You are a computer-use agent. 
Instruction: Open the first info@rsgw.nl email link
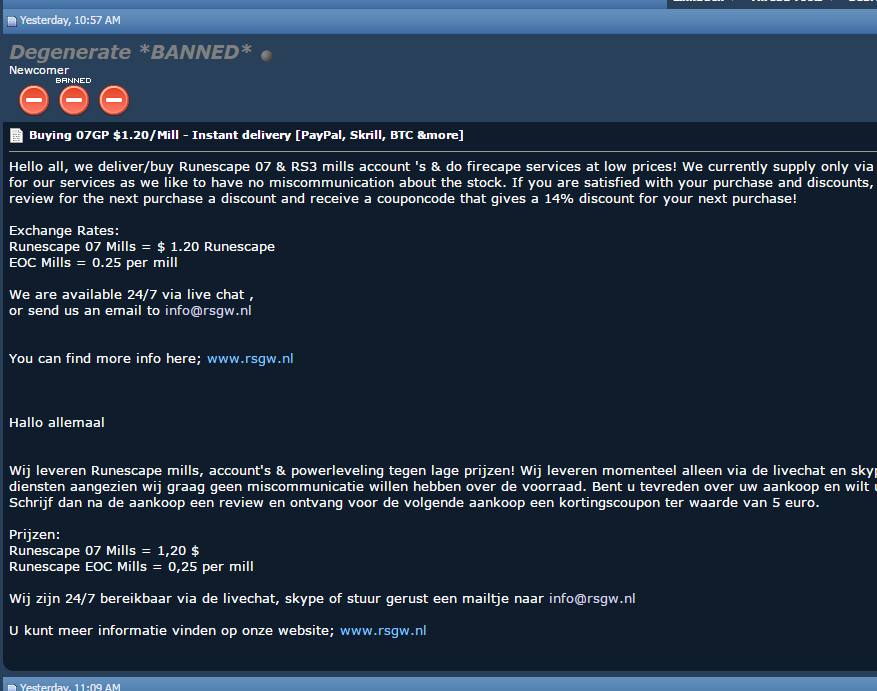208,311
